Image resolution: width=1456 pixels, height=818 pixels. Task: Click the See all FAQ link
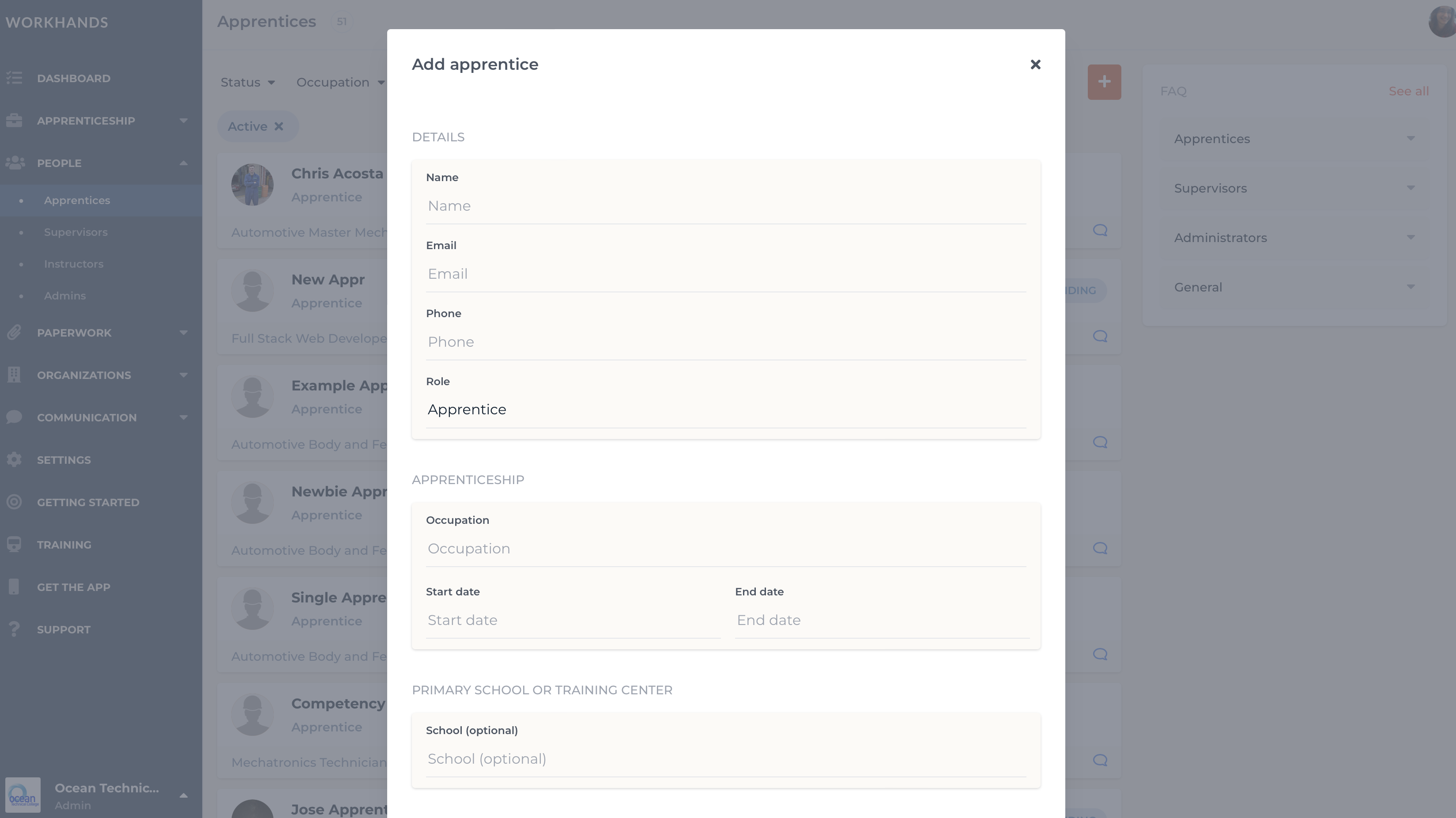(1408, 91)
